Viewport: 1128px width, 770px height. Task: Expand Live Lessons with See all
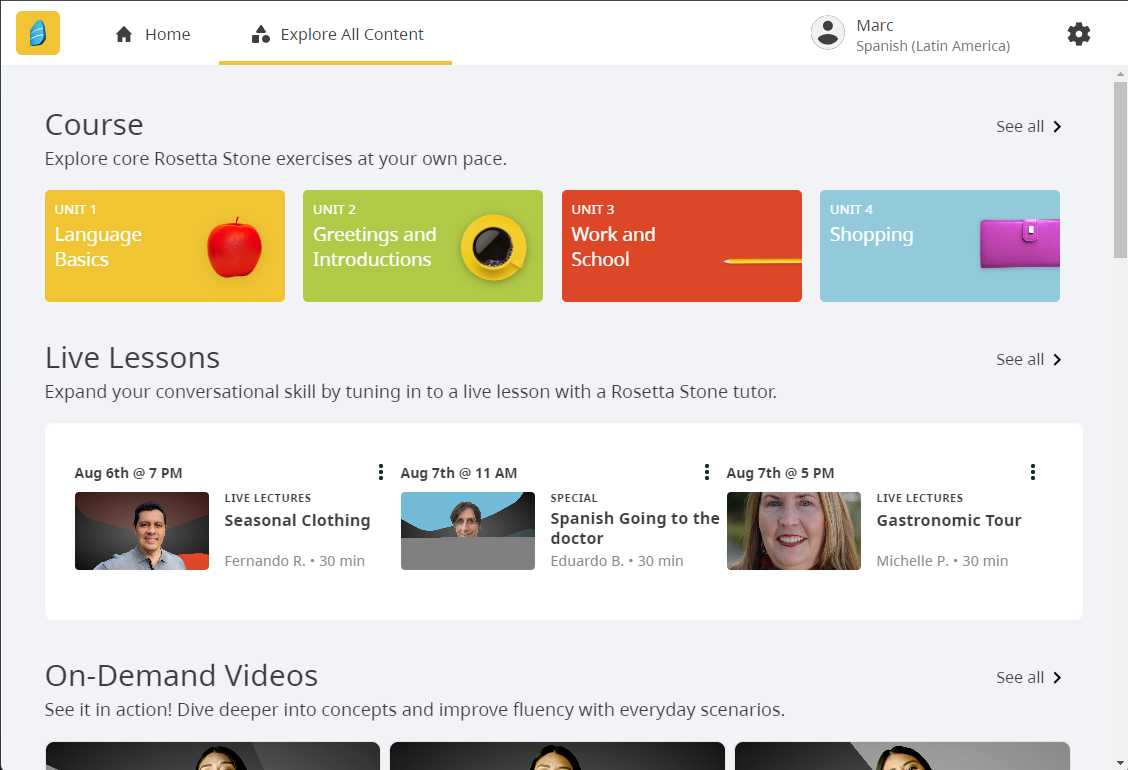[1029, 360]
